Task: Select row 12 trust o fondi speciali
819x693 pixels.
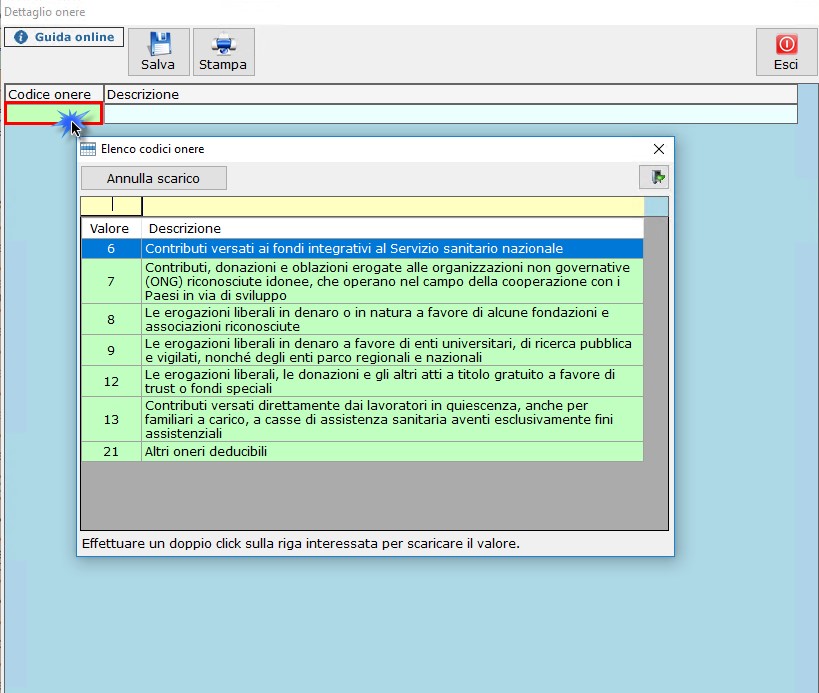Action: point(362,381)
